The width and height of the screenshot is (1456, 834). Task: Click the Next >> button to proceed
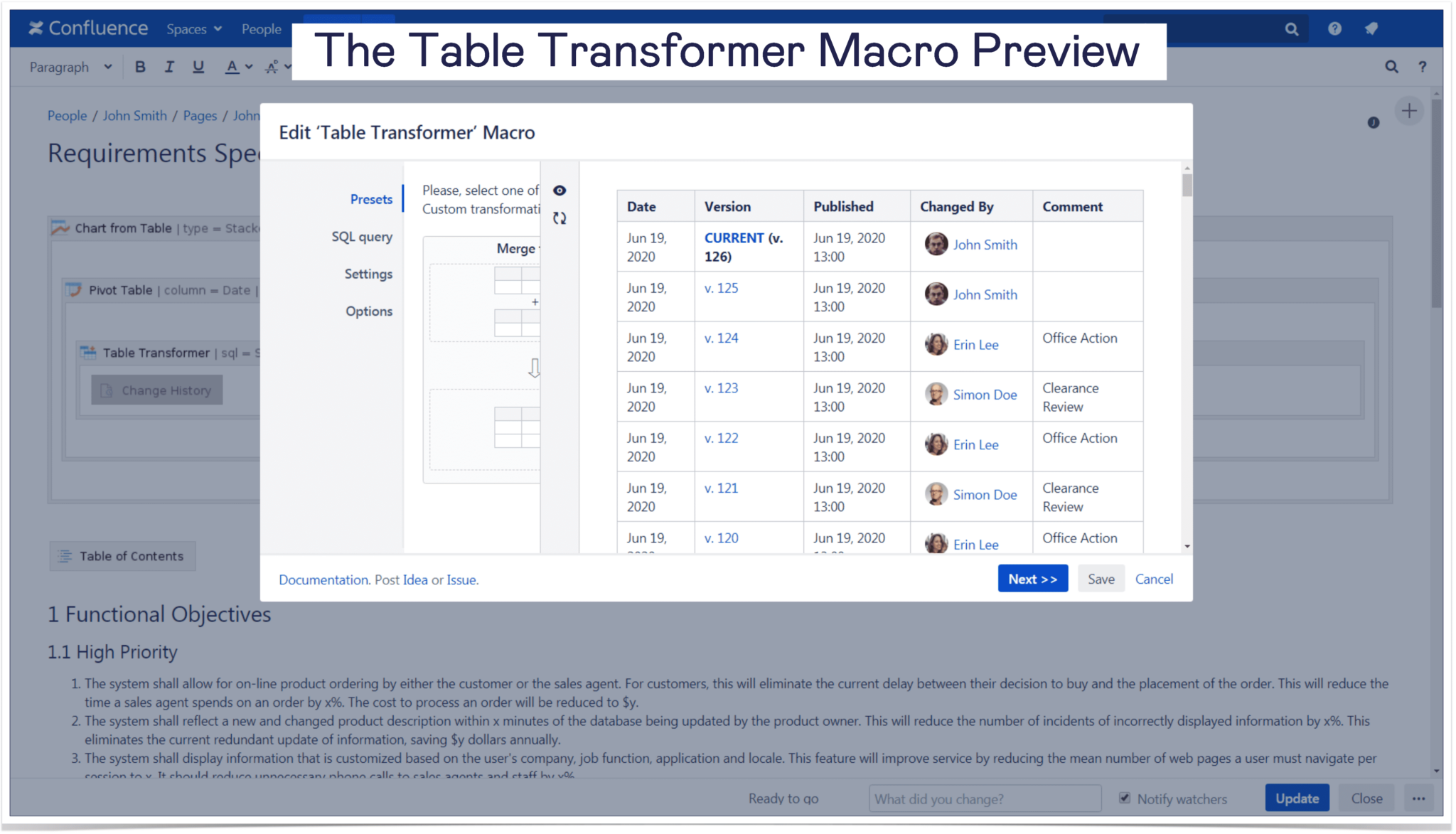[x=1034, y=579]
